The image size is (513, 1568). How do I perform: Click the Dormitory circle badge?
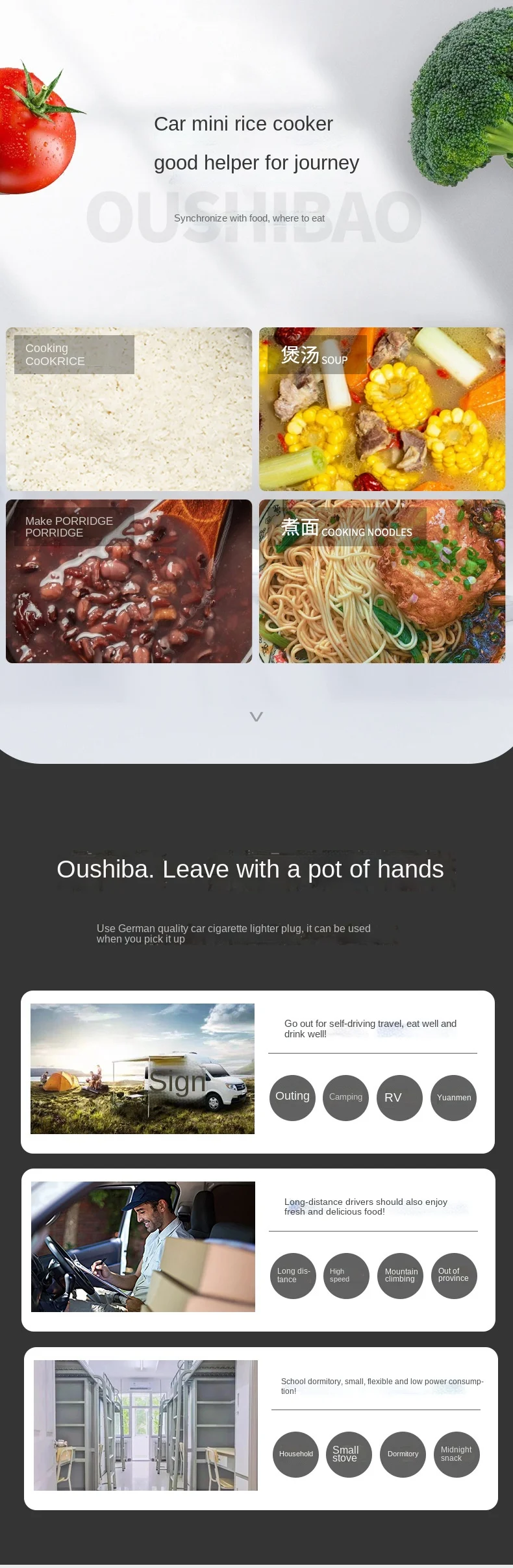coord(403,1454)
